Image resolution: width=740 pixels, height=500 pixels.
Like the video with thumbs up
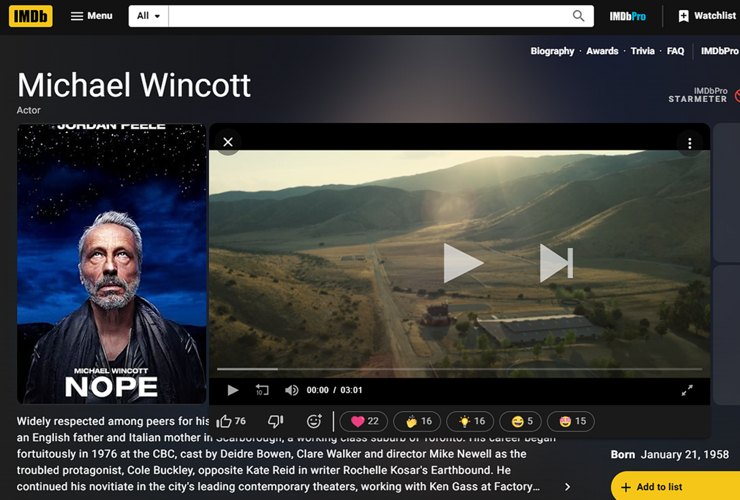[231, 421]
